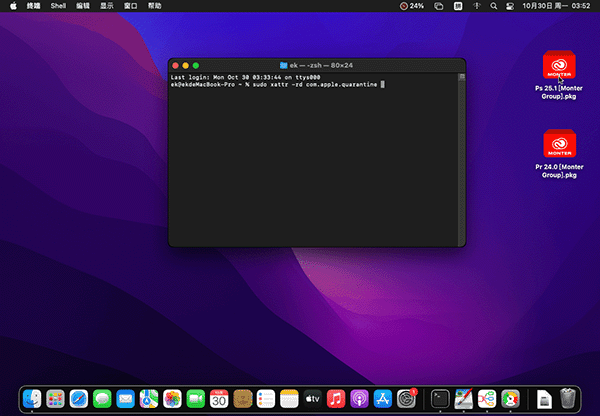Viewport: 600px width, 416px height.
Task: Open Reminders app in the Dock
Action: click(x=266, y=399)
